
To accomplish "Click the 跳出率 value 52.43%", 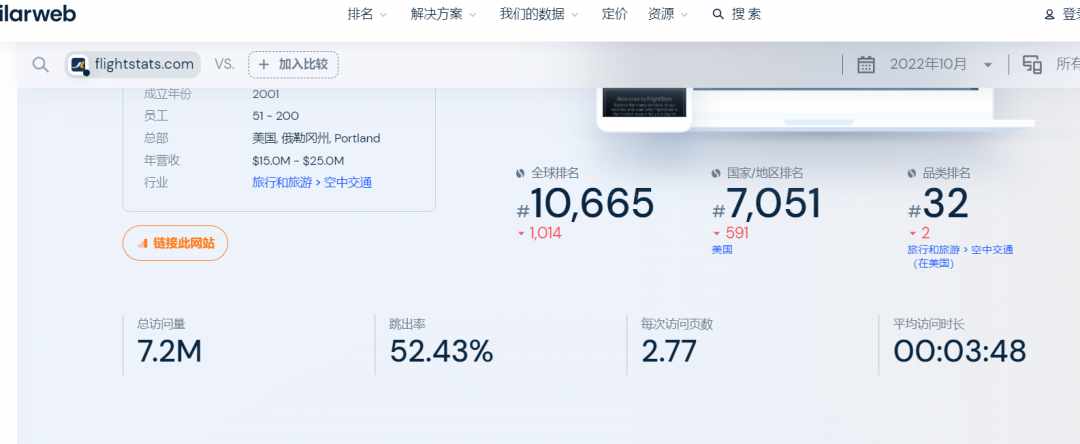I will pos(442,351).
